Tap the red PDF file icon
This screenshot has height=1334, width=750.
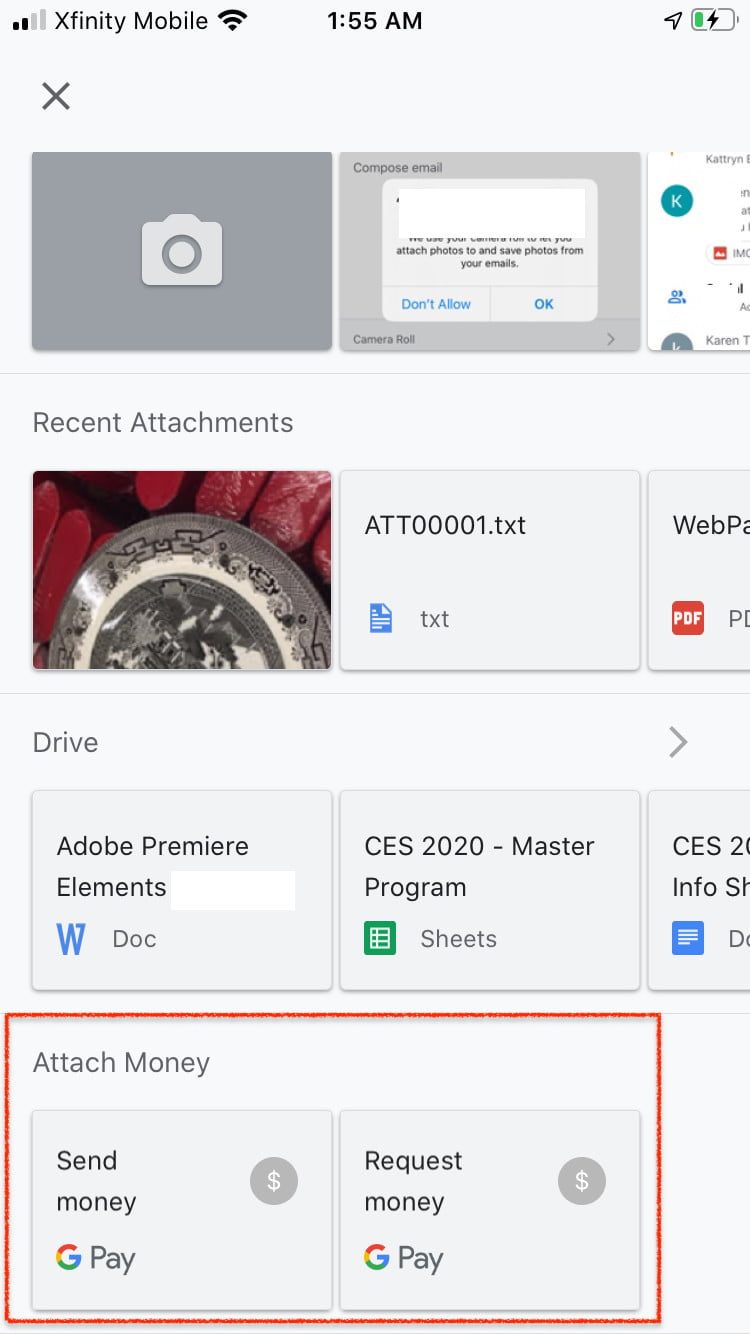click(688, 619)
